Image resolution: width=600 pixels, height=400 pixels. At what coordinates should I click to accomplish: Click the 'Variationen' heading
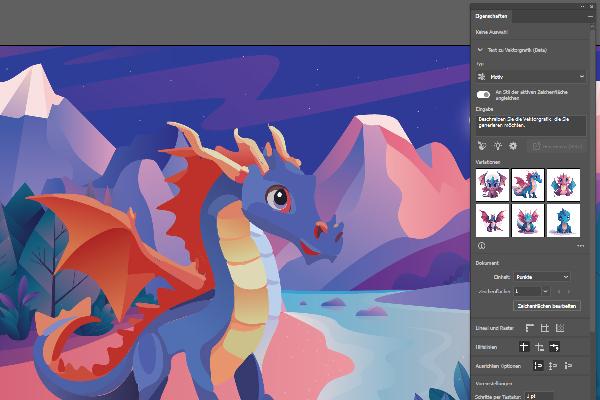click(x=488, y=162)
